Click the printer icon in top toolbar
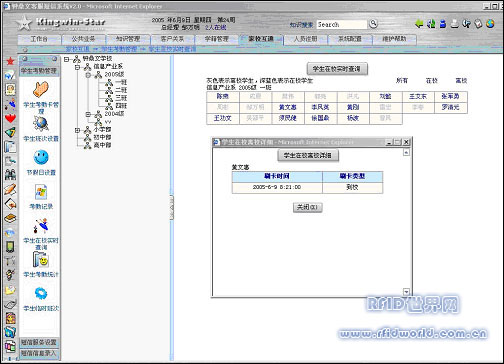 tap(454, 24)
